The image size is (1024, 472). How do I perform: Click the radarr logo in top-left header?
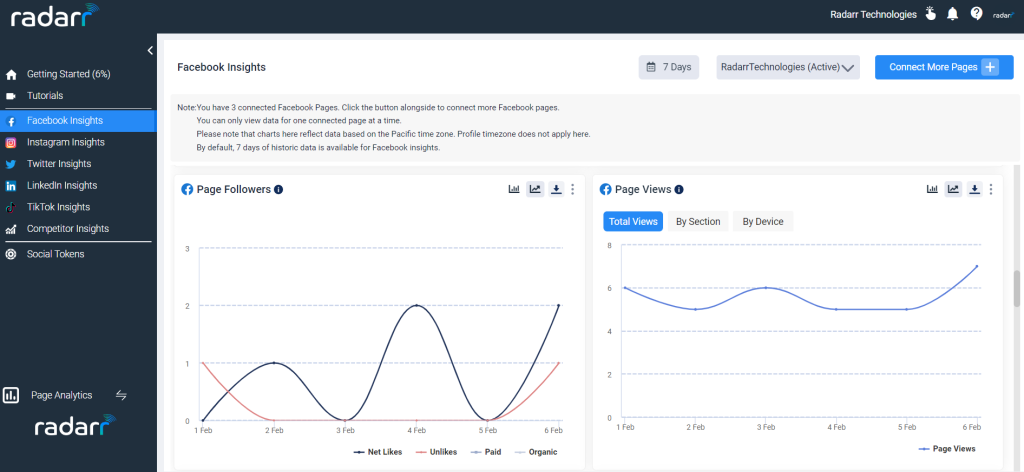(55, 16)
